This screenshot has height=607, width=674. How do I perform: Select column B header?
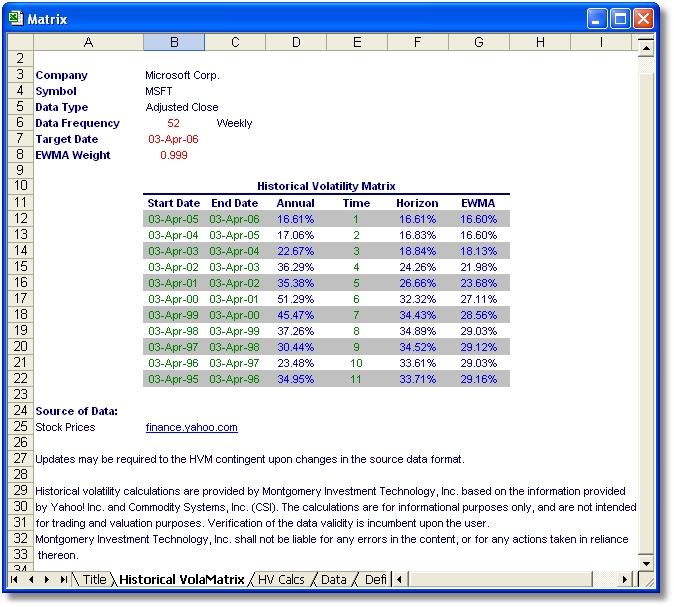[x=174, y=42]
